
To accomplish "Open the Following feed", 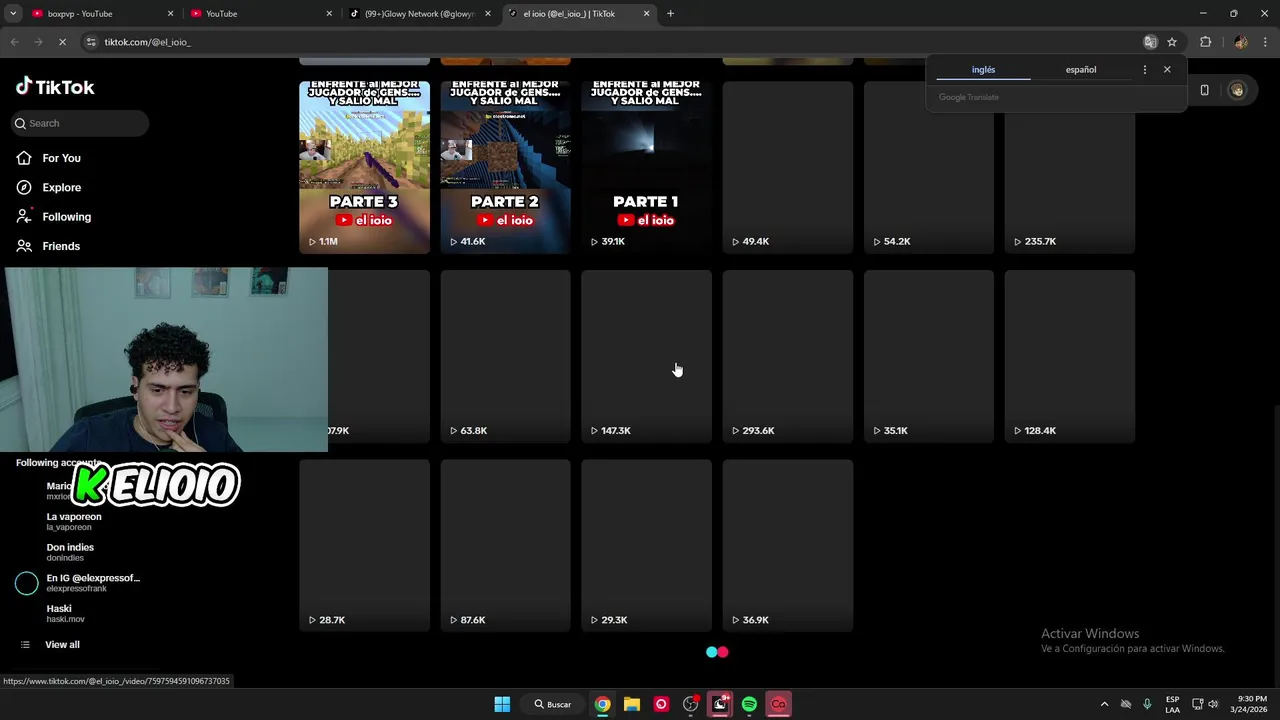I will pyautogui.click(x=66, y=217).
